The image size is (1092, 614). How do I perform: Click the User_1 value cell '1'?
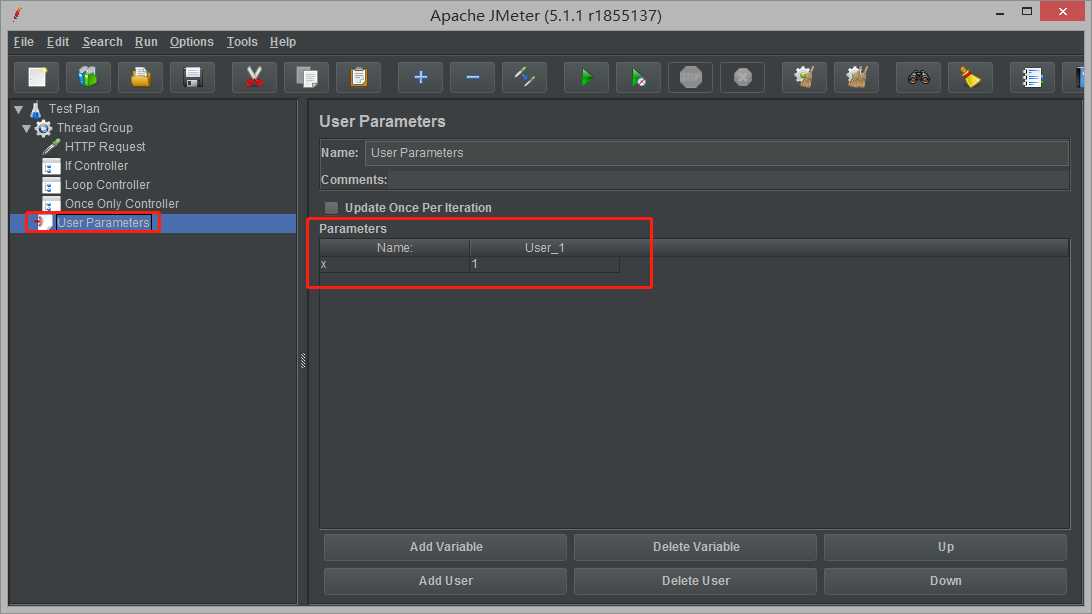tap(545, 265)
